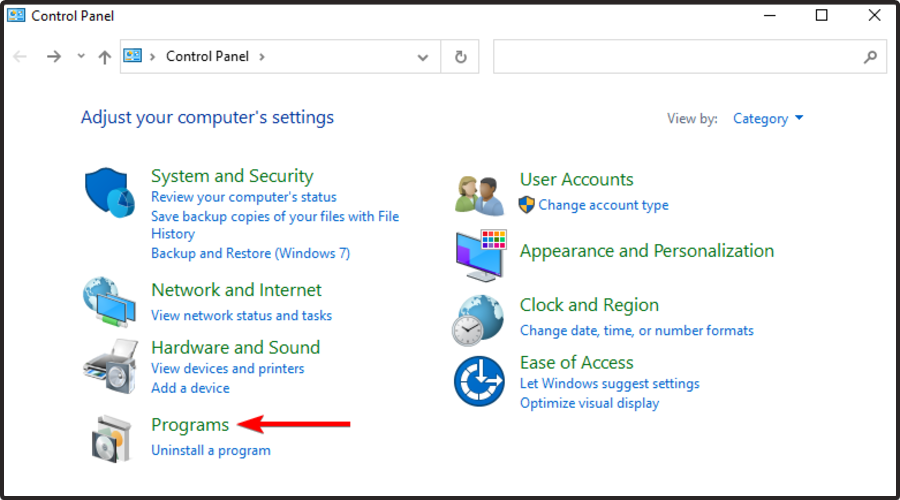Go up one folder level
The image size is (900, 500).
coord(104,57)
